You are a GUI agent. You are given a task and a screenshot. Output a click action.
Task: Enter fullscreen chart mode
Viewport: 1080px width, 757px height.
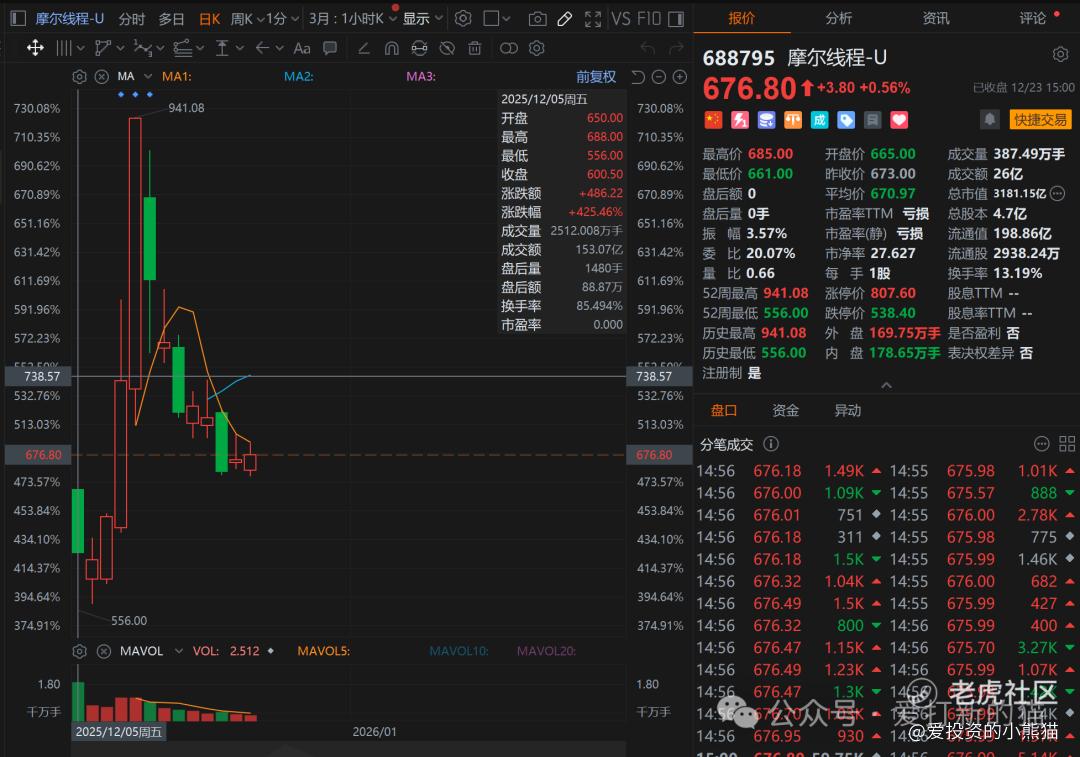coord(592,19)
